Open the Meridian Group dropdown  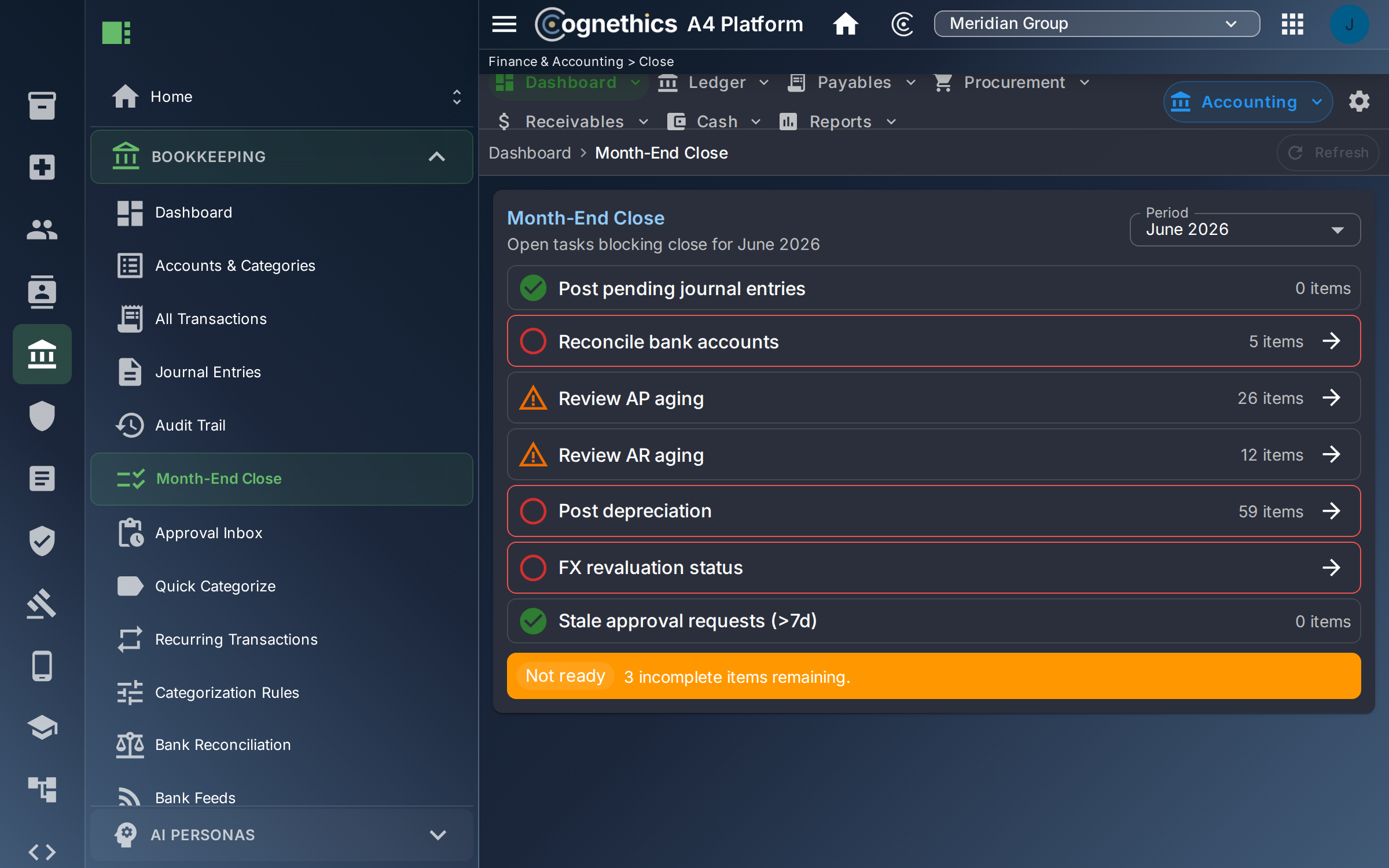pos(1097,24)
